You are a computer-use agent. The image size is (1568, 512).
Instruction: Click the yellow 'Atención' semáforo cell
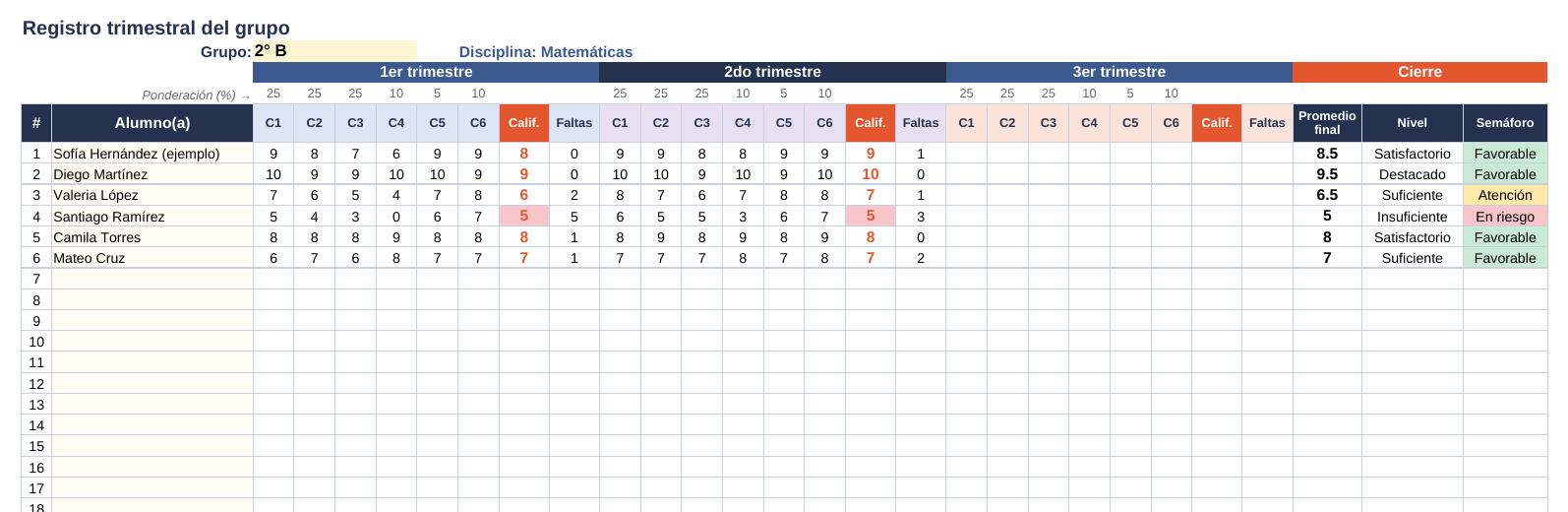1505,195
